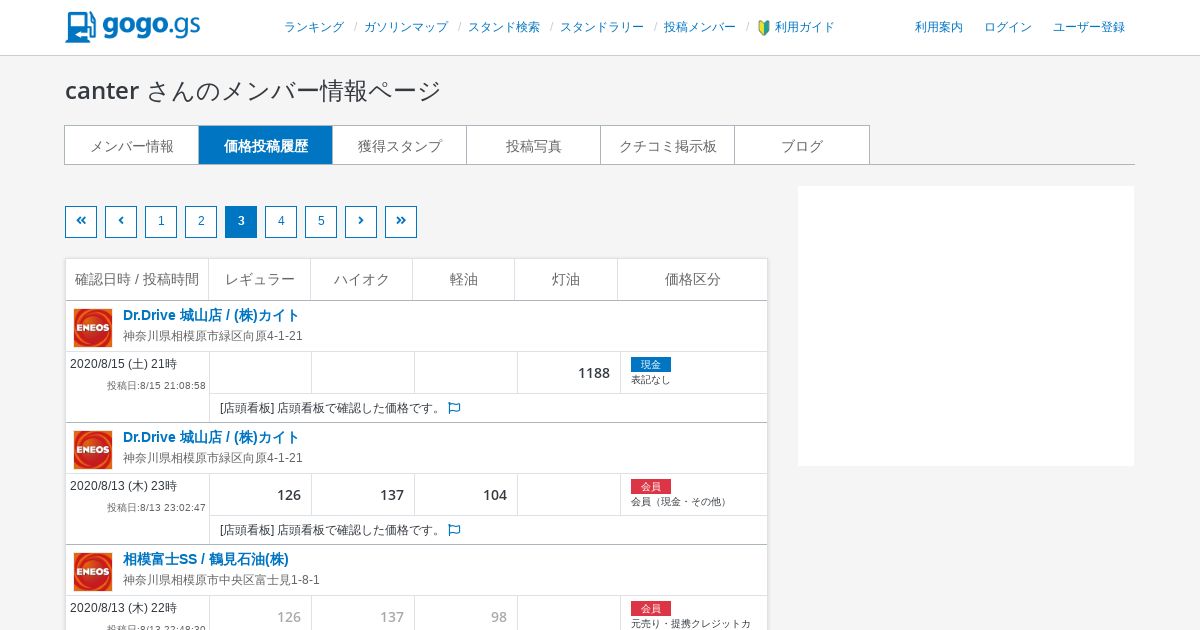Open 投稿メンバー navigation link
The height and width of the screenshot is (630, 1200).
tap(700, 27)
